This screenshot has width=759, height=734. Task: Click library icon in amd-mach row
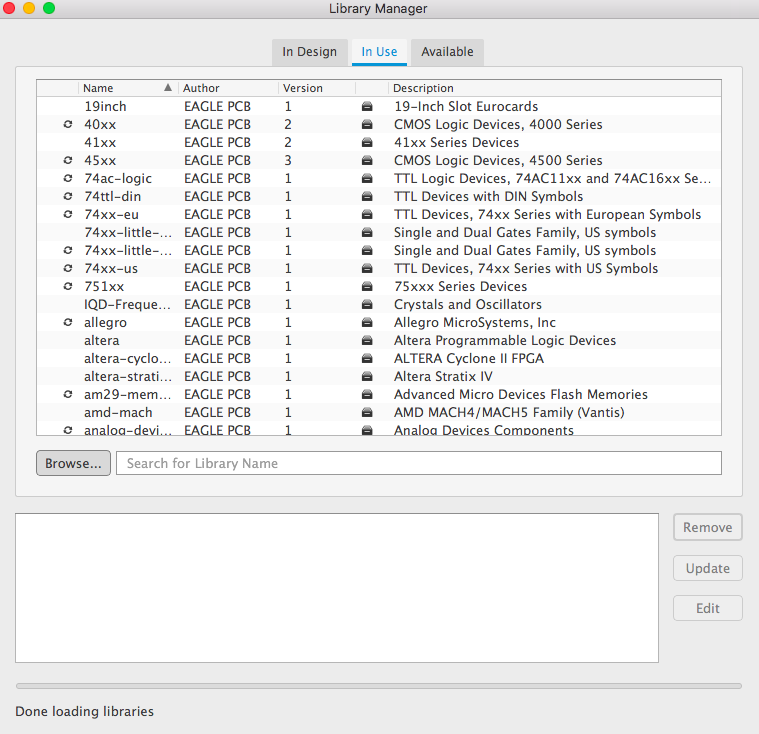367,413
